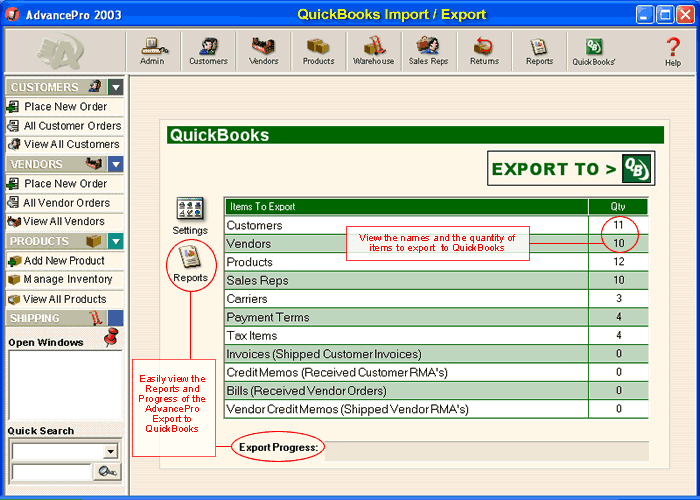Open View All Vendors

point(65,221)
